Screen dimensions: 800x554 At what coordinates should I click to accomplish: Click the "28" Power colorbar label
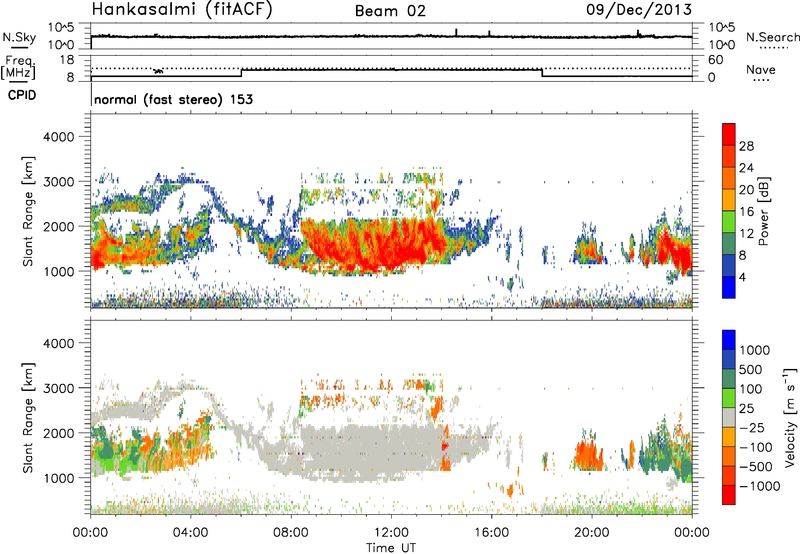click(x=746, y=146)
